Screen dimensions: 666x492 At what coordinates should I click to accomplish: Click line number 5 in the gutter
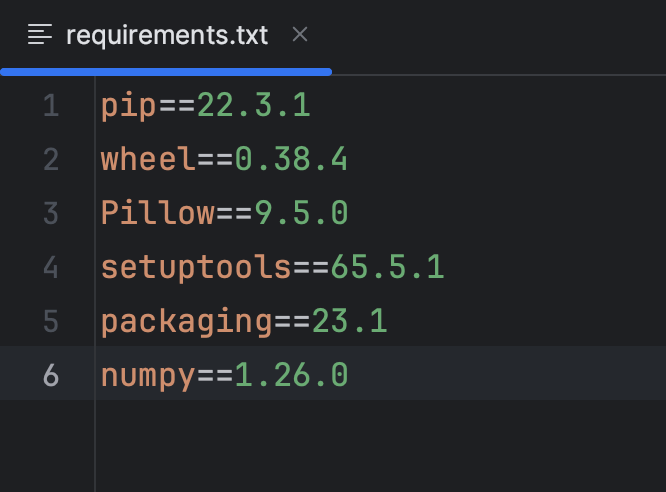tap(51, 321)
